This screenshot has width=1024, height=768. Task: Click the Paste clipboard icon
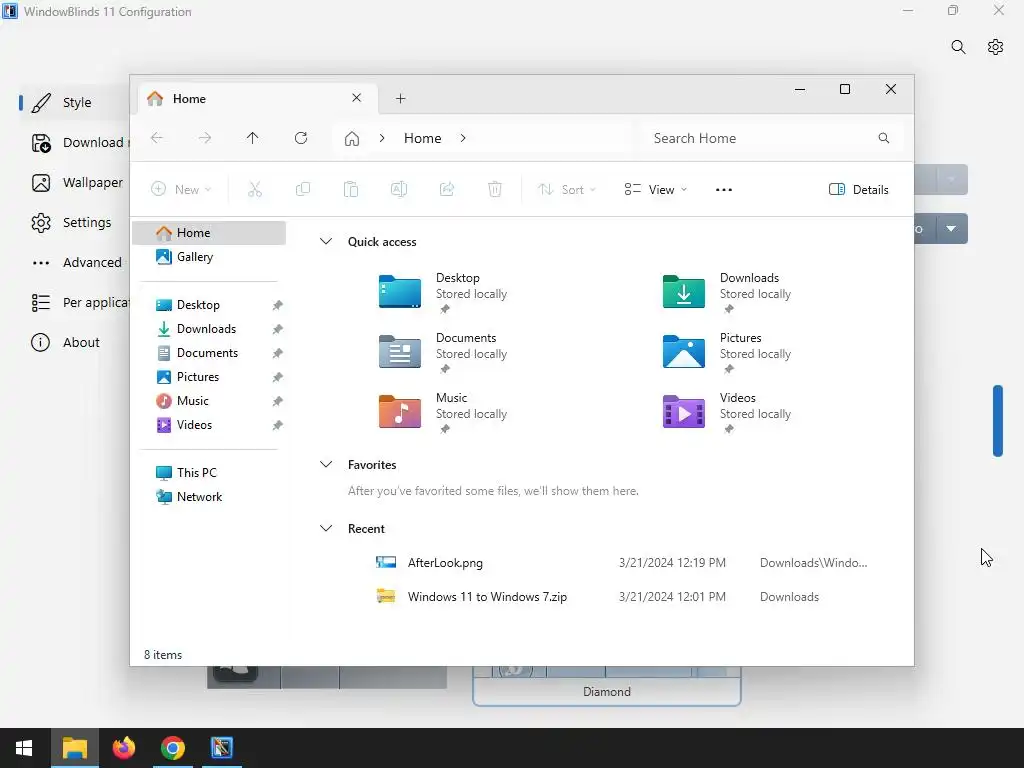pos(351,189)
